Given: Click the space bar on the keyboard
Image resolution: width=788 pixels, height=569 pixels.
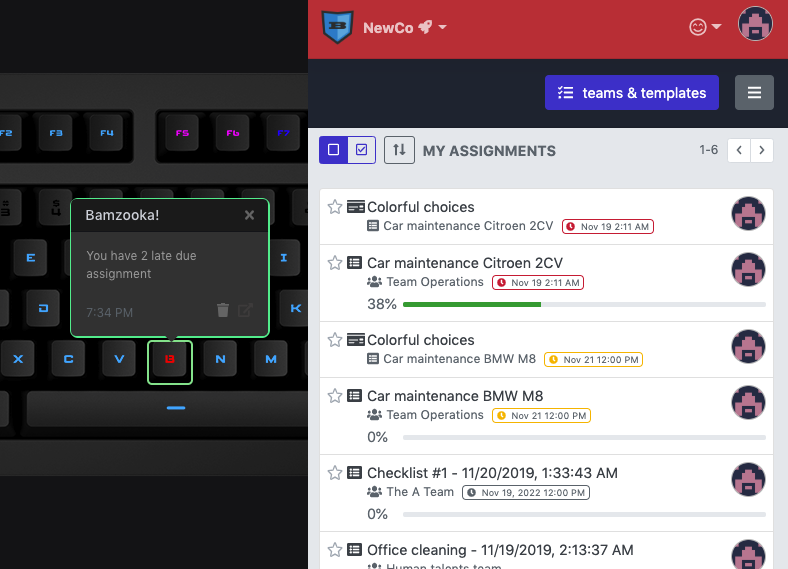Looking at the screenshot, I should point(167,408).
